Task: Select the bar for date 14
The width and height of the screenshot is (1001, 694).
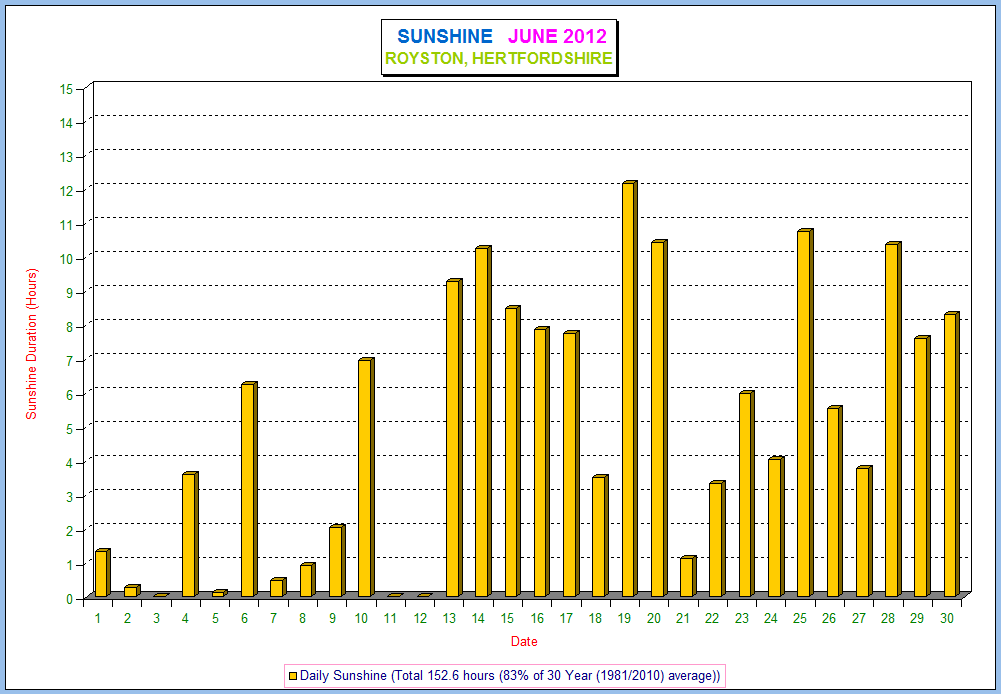Action: pyautogui.click(x=483, y=421)
